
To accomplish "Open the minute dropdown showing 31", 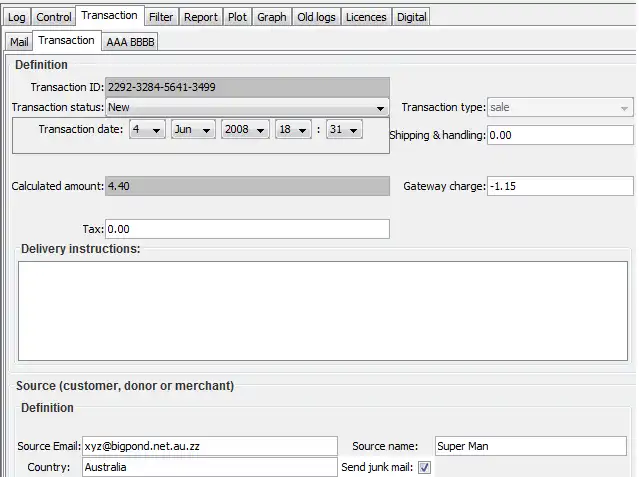I will point(344,130).
